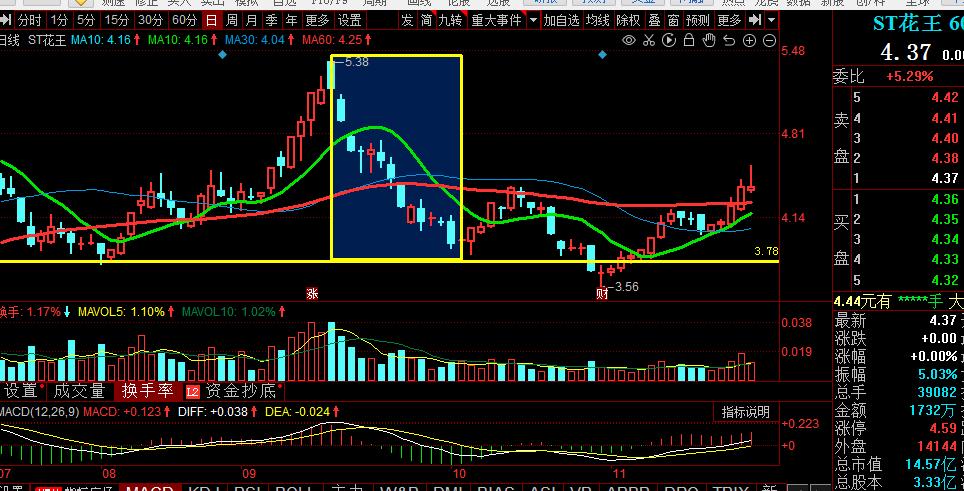Zoom out with the minus circle icon
The height and width of the screenshot is (491, 964).
[x=769, y=41]
